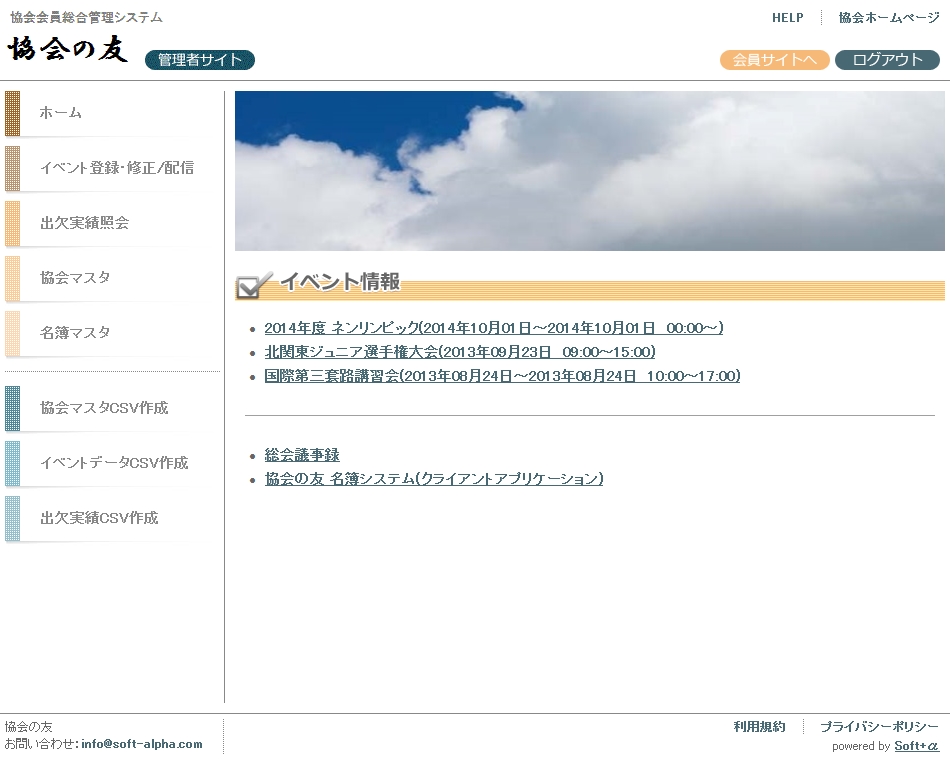
Task: Open the HELP link
Action: point(787,18)
